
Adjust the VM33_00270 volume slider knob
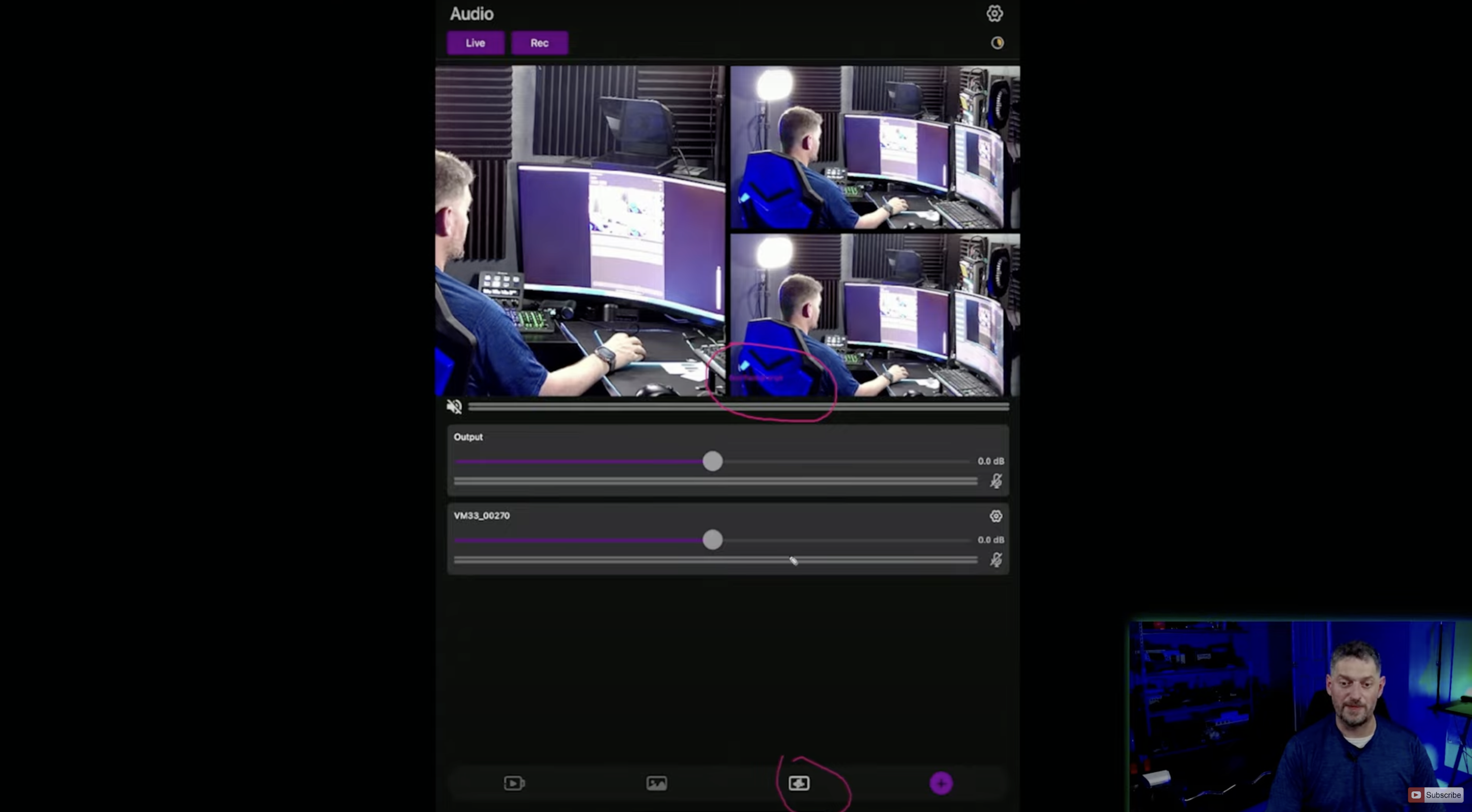coord(713,540)
